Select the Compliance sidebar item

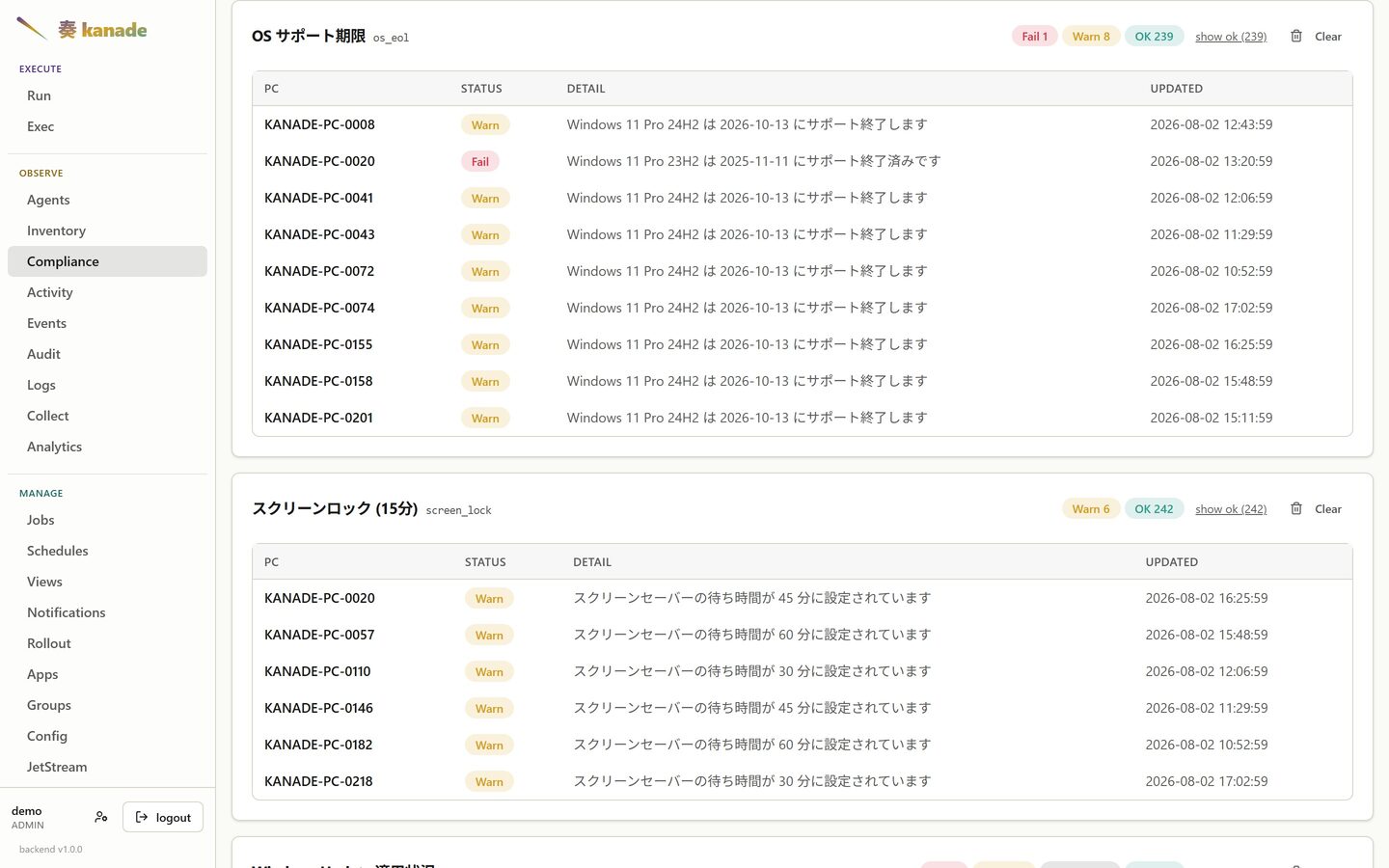tap(107, 261)
